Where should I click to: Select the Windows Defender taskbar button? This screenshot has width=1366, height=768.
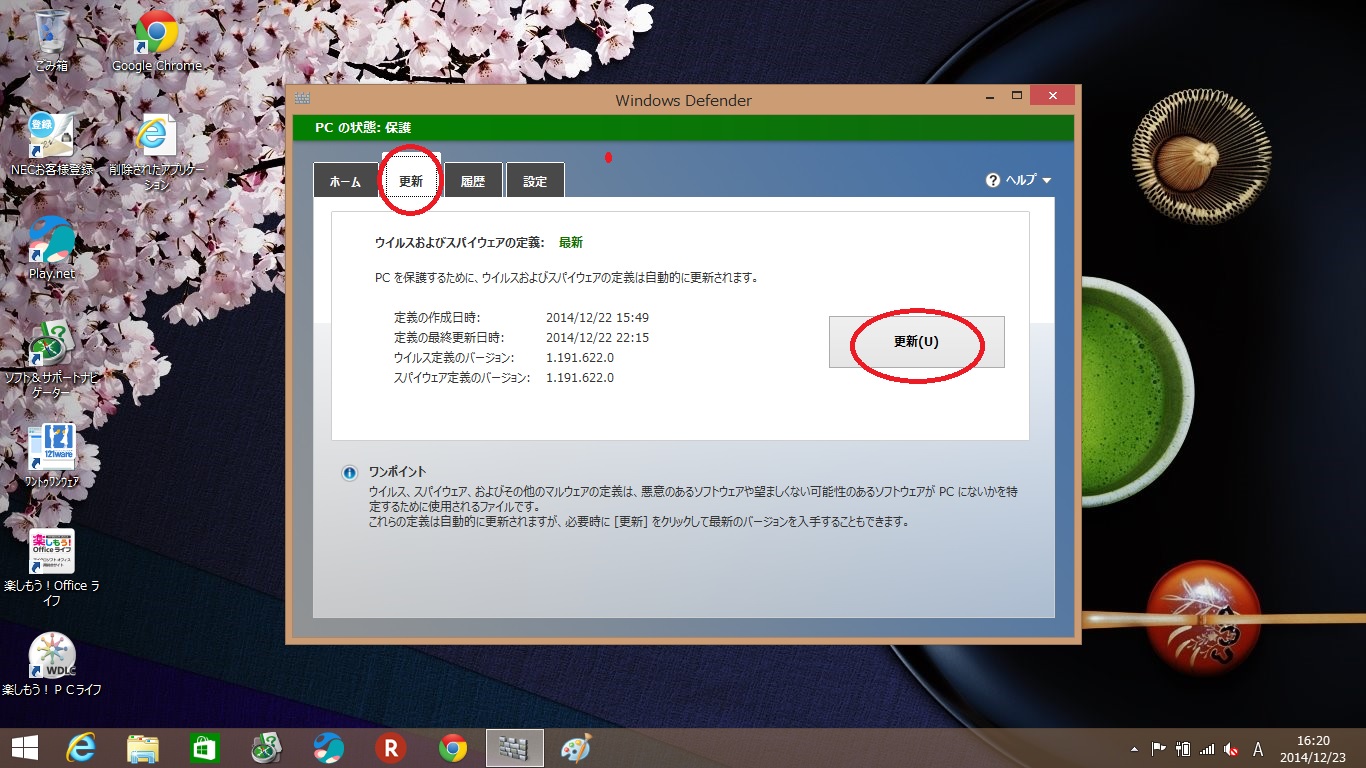click(x=514, y=747)
